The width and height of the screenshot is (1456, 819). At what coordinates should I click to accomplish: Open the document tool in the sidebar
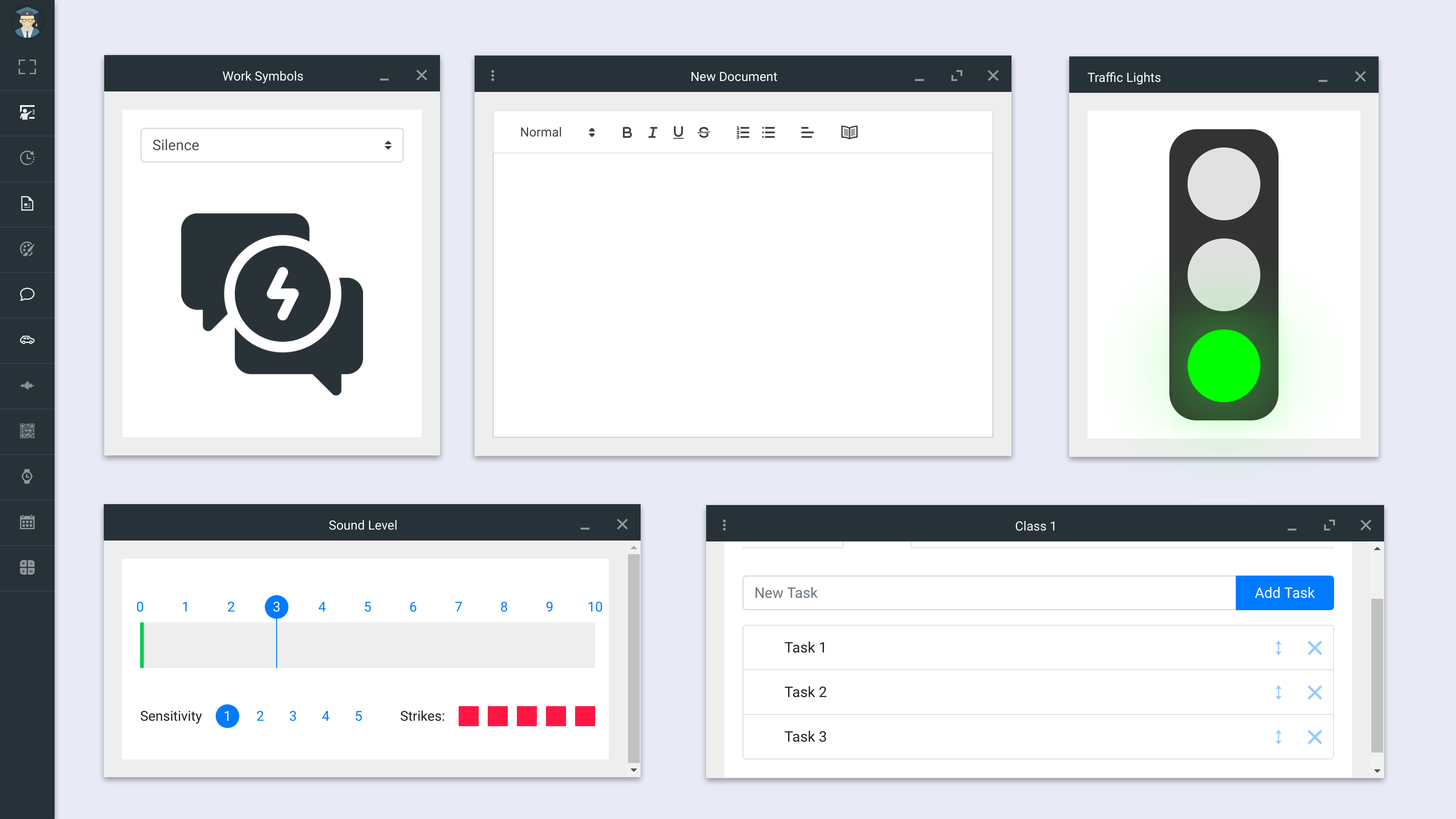[x=27, y=203]
